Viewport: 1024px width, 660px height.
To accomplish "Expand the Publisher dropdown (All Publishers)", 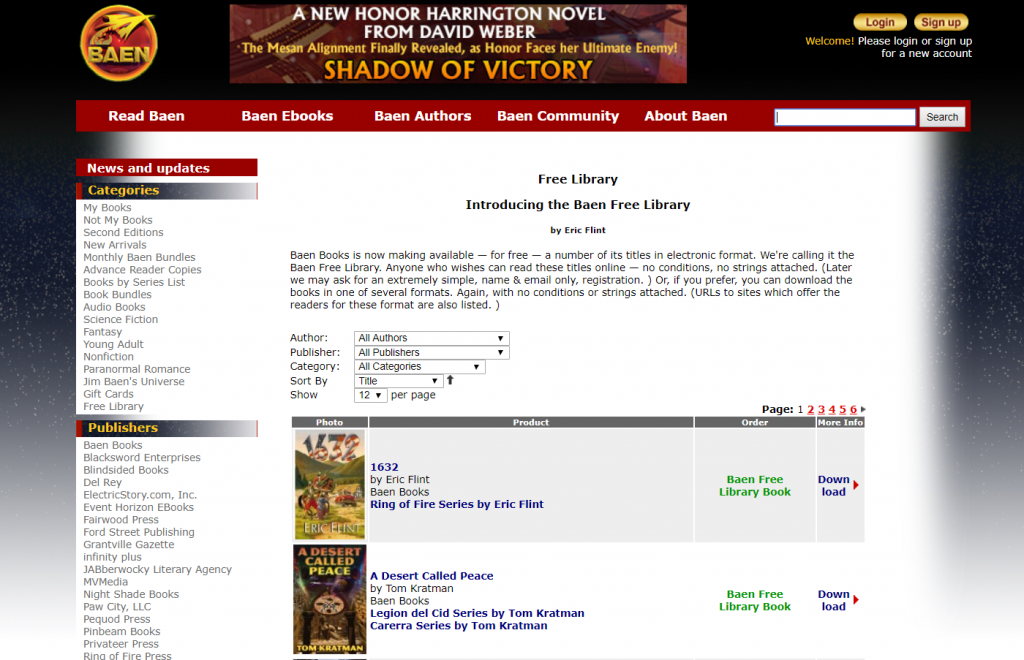I will (x=432, y=353).
